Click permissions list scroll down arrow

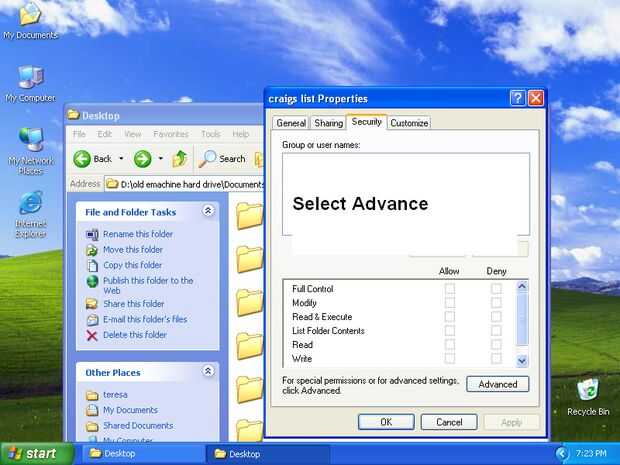[x=522, y=361]
